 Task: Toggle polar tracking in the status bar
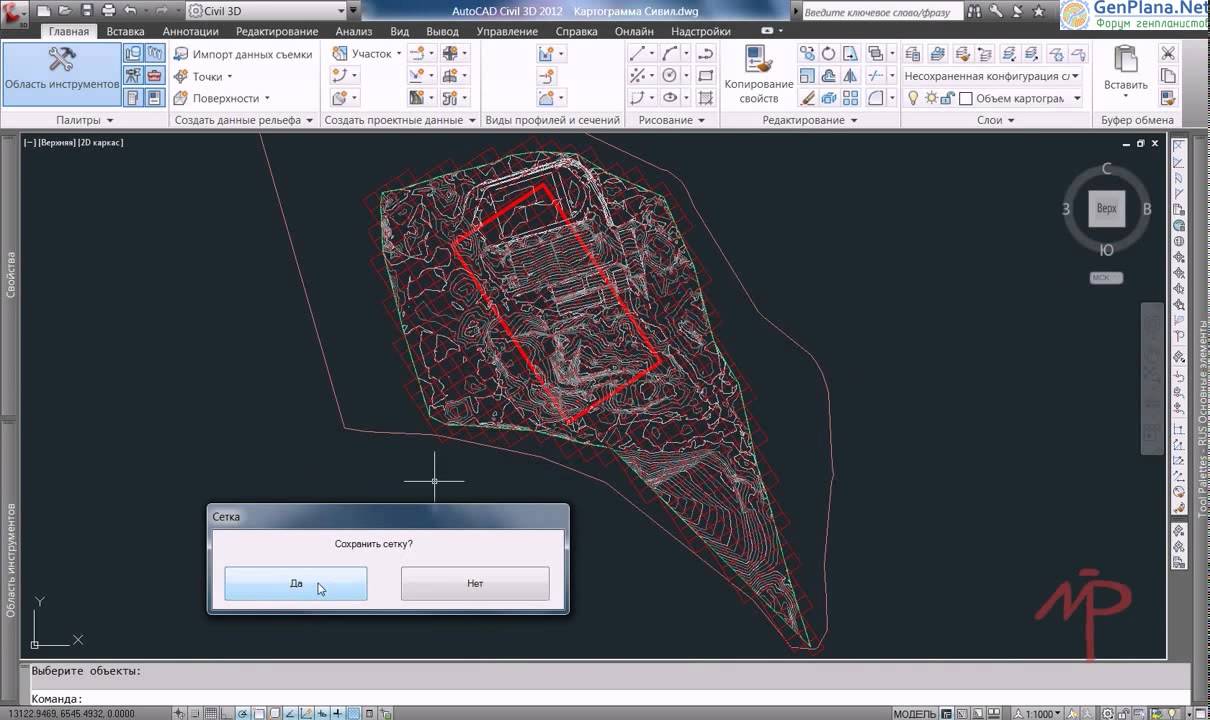242,714
